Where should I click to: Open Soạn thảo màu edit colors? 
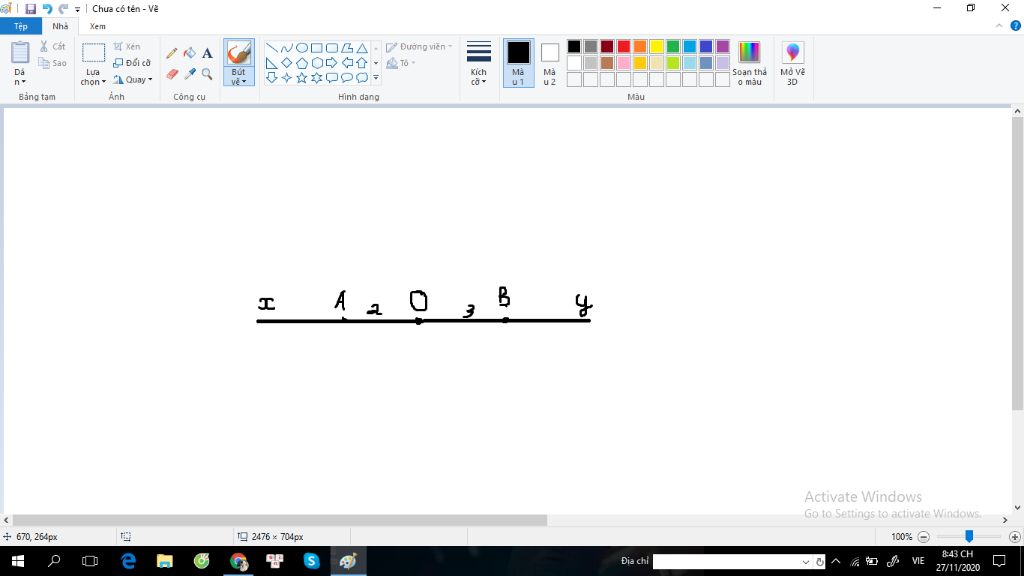point(750,63)
